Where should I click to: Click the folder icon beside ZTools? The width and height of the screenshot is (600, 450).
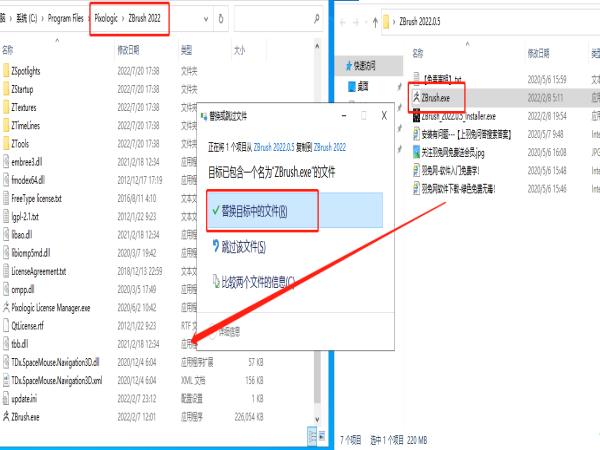coord(6,144)
